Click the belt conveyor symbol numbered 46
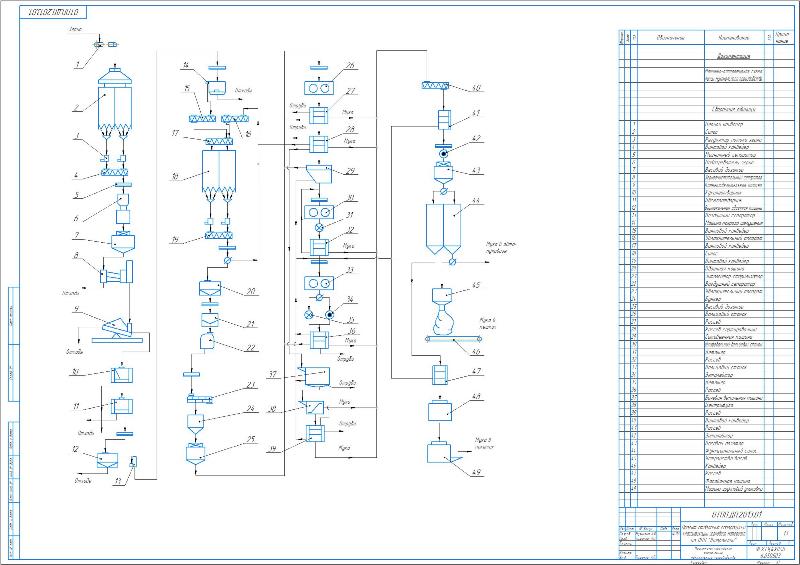Image resolution: width=800 pixels, height=565 pixels. click(454, 339)
